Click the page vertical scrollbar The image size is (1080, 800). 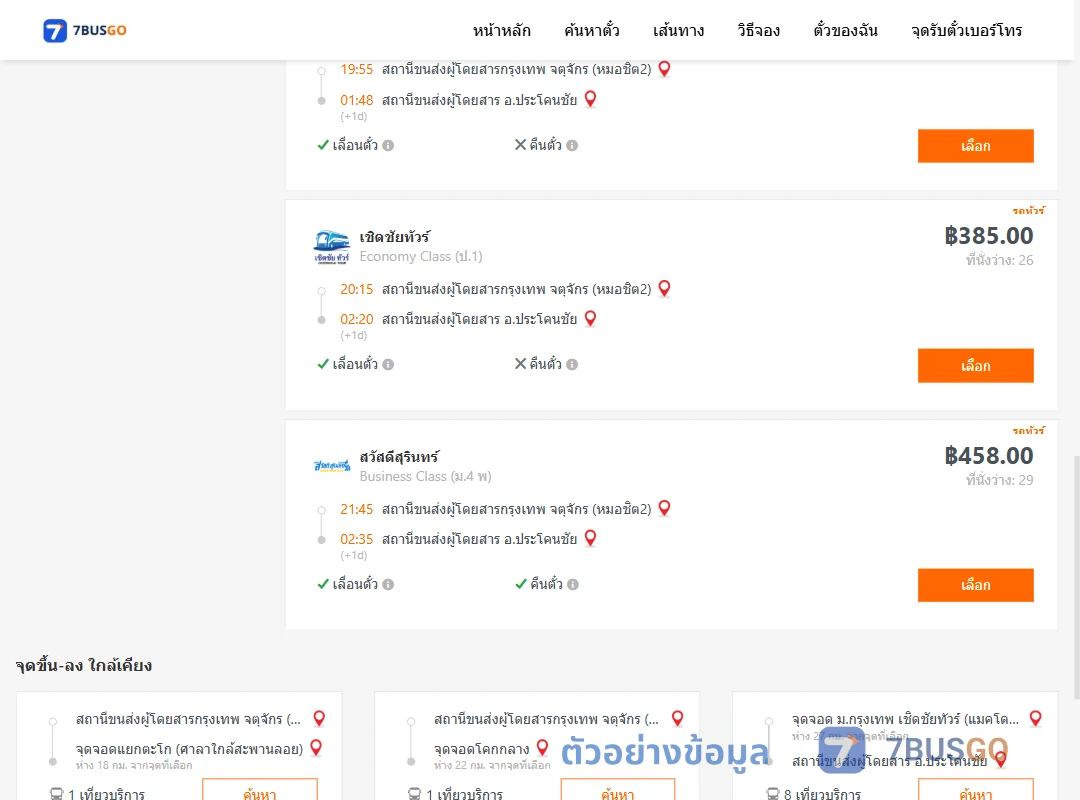(x=1076, y=577)
